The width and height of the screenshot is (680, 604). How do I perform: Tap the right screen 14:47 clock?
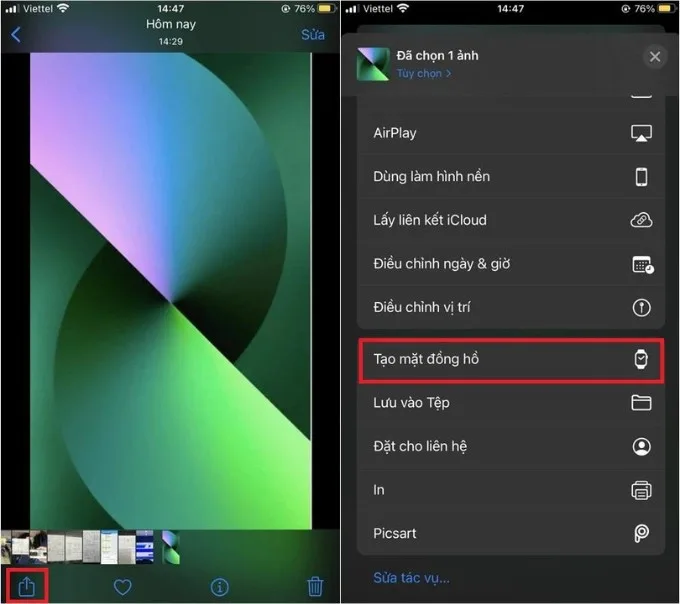tap(510, 9)
